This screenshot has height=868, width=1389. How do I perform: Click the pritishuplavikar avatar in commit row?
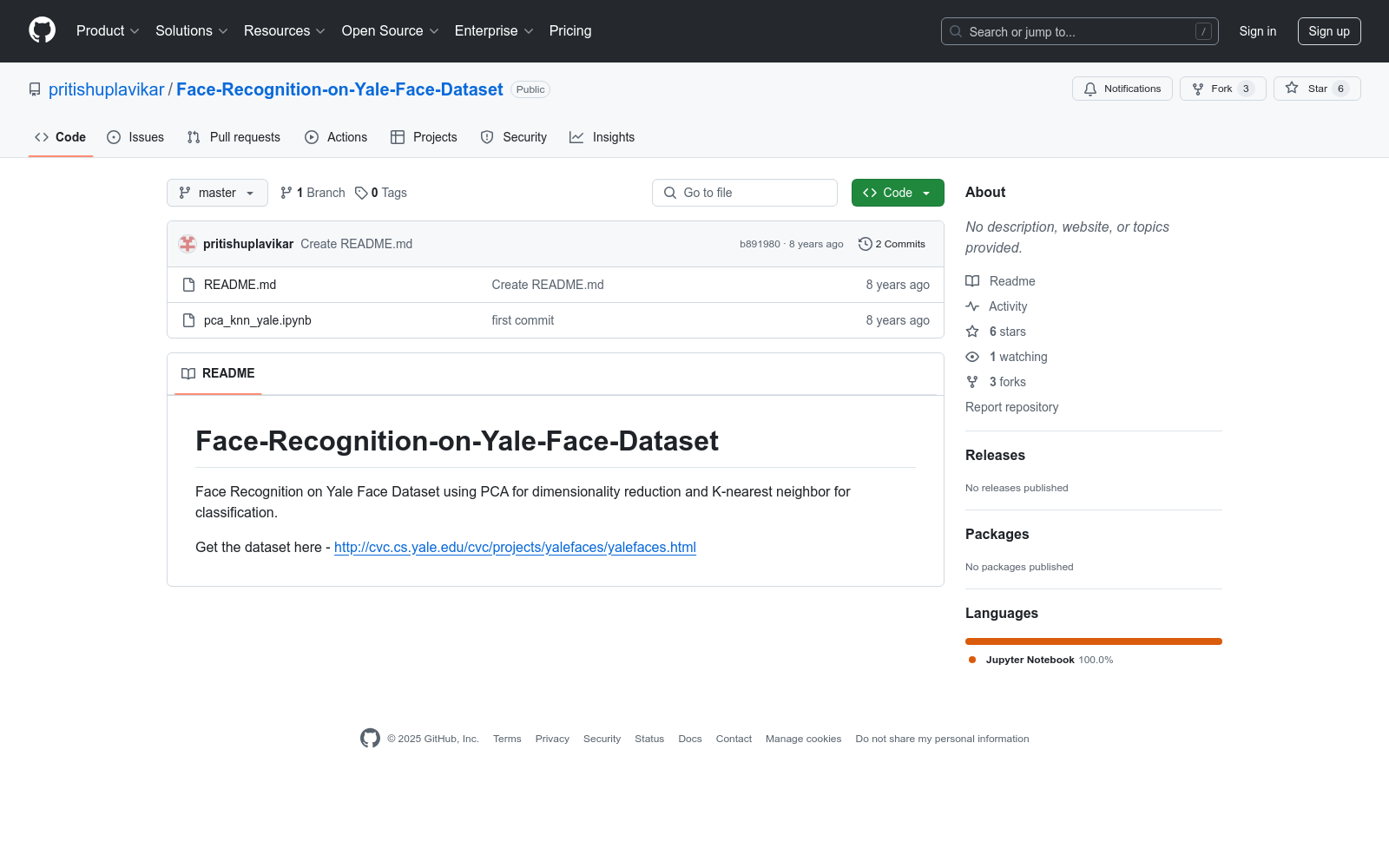click(x=188, y=244)
